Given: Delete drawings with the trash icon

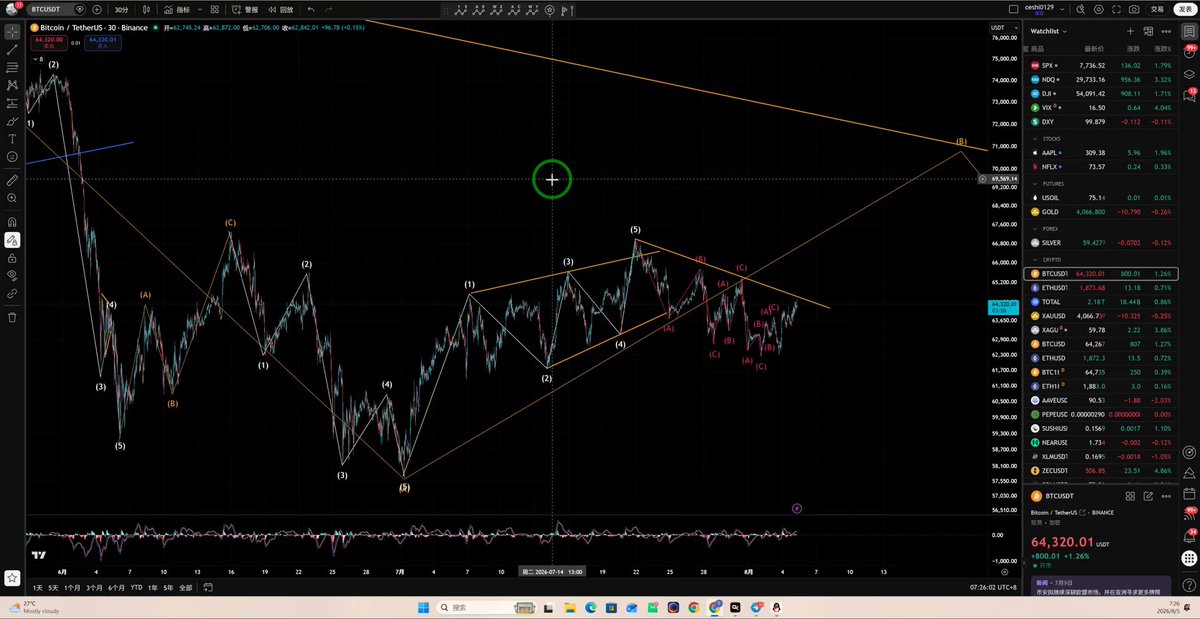Looking at the screenshot, I should click(x=12, y=317).
